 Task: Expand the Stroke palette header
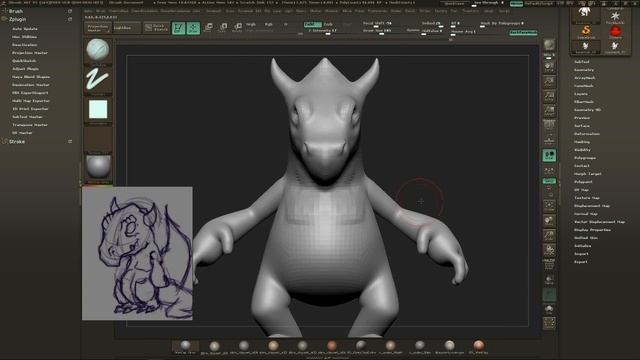17,141
